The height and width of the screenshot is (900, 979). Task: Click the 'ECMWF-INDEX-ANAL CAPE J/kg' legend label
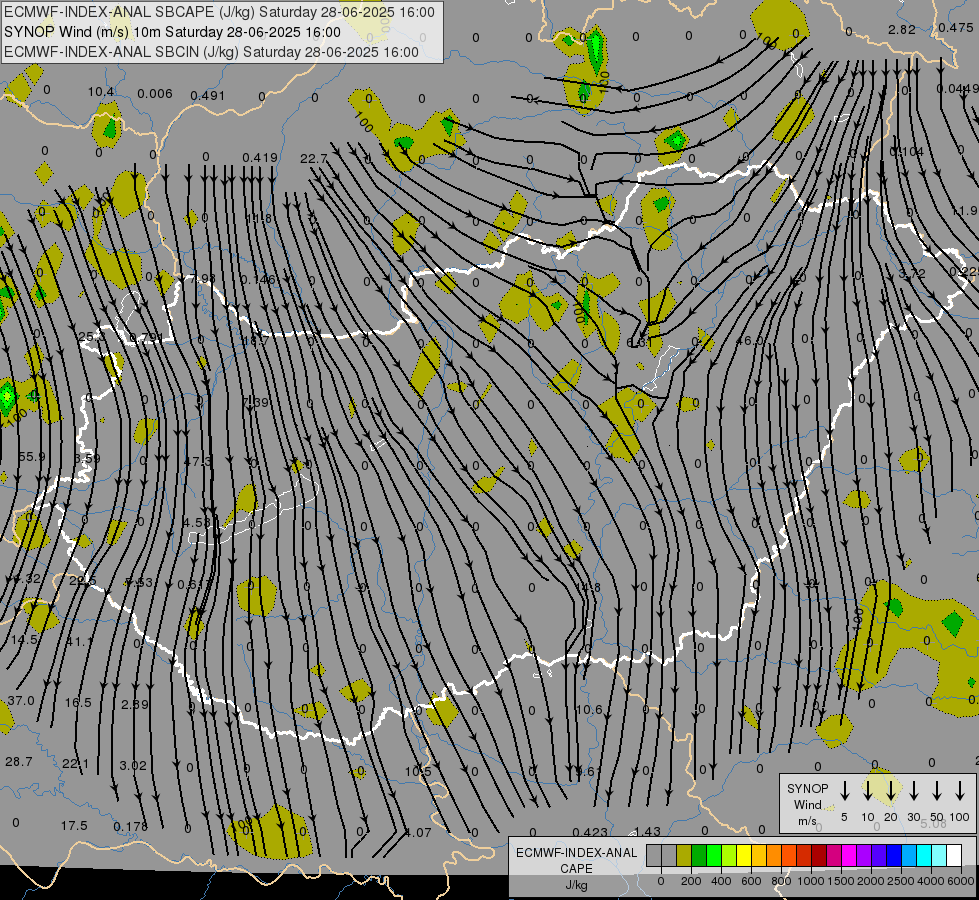point(576,868)
